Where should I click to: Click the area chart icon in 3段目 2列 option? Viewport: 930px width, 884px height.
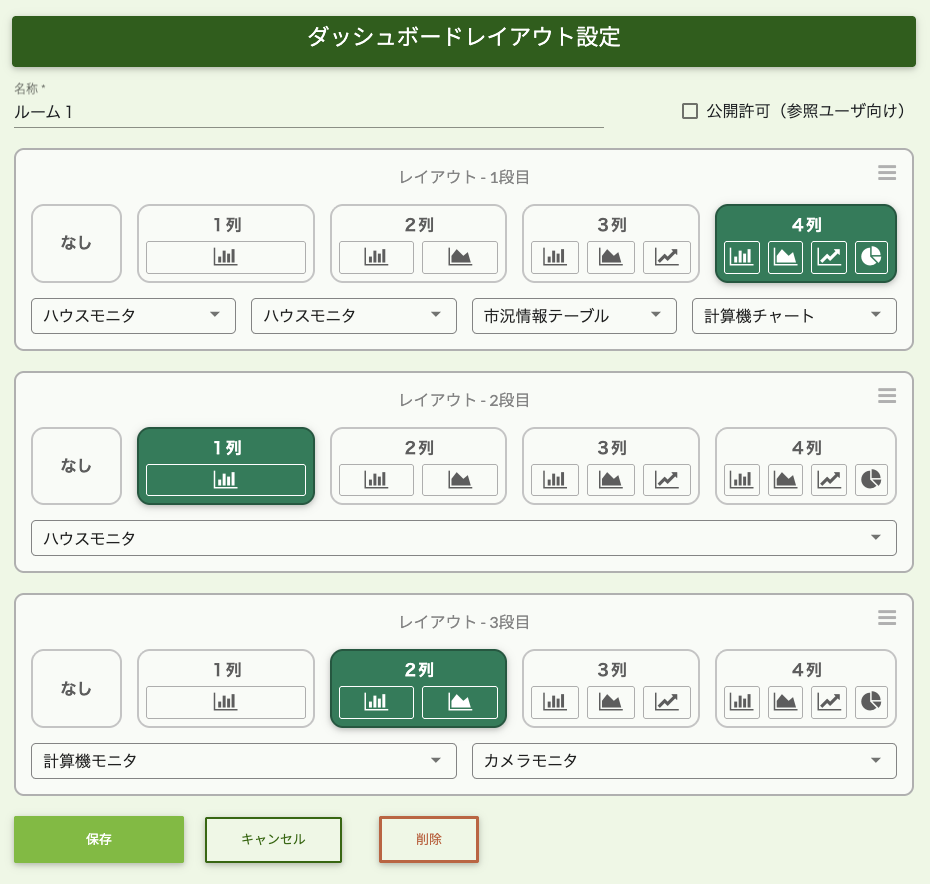[459, 702]
